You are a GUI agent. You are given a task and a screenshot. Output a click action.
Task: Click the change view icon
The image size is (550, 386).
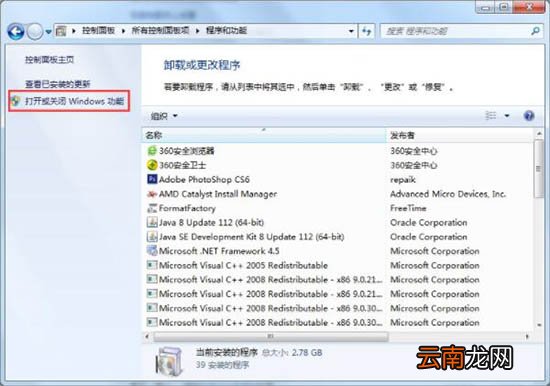click(490, 115)
